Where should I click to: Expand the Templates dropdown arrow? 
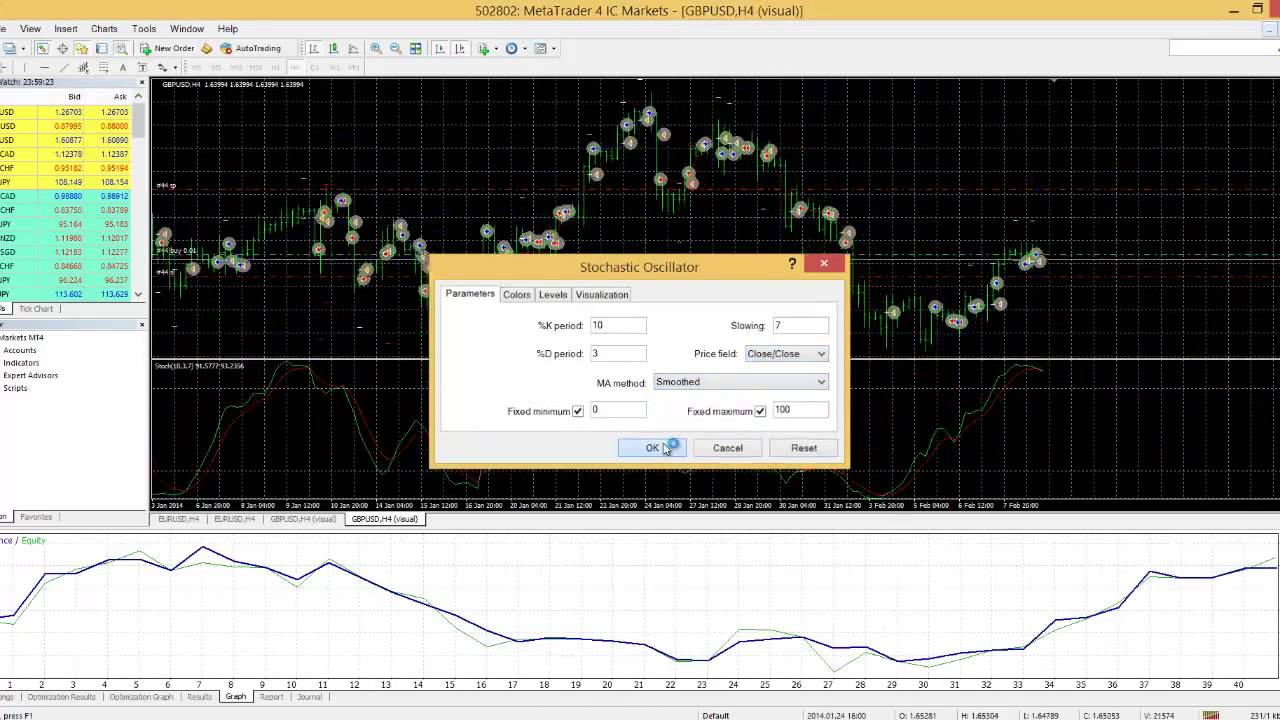[553, 48]
